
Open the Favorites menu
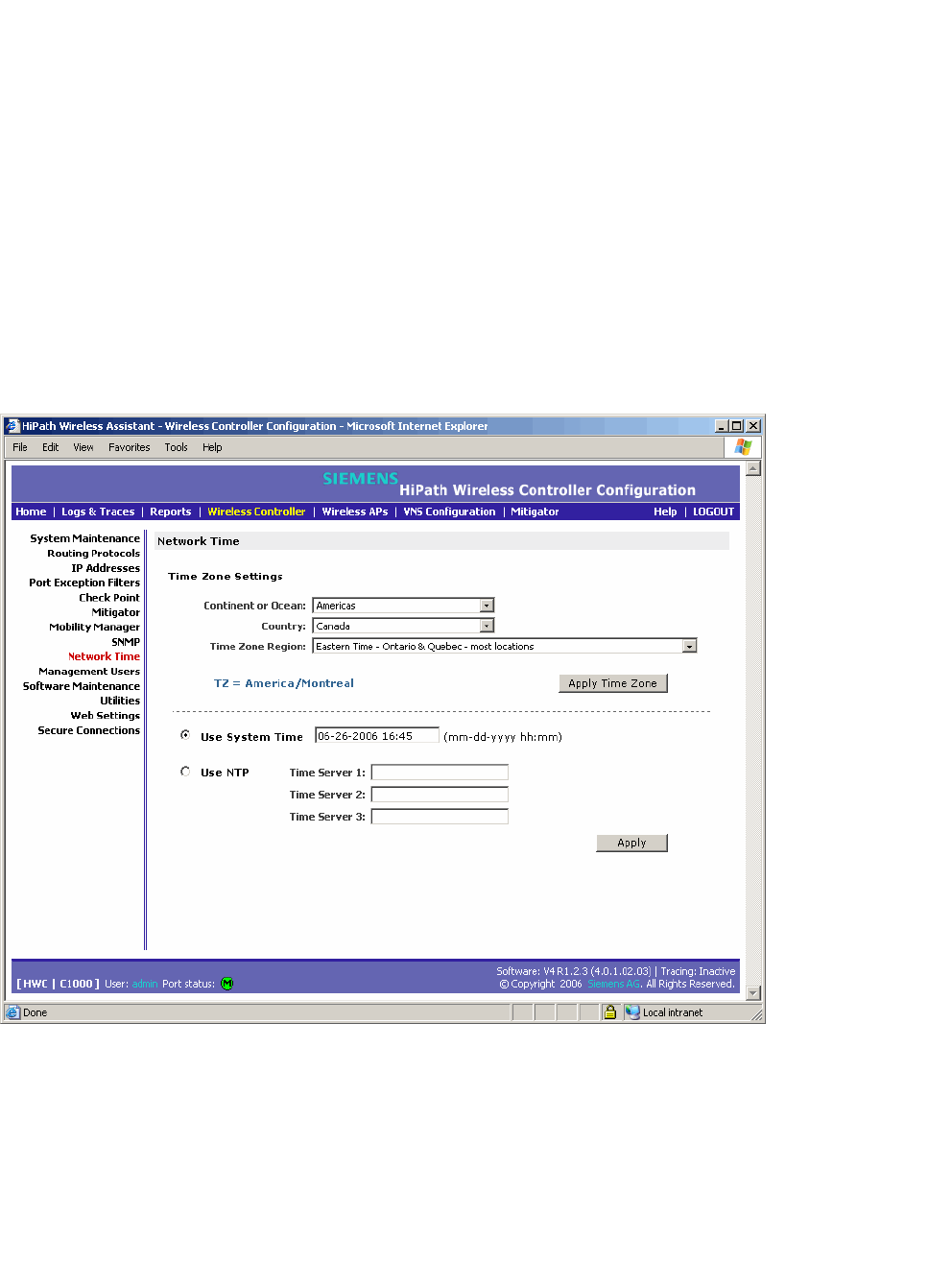click(x=130, y=447)
